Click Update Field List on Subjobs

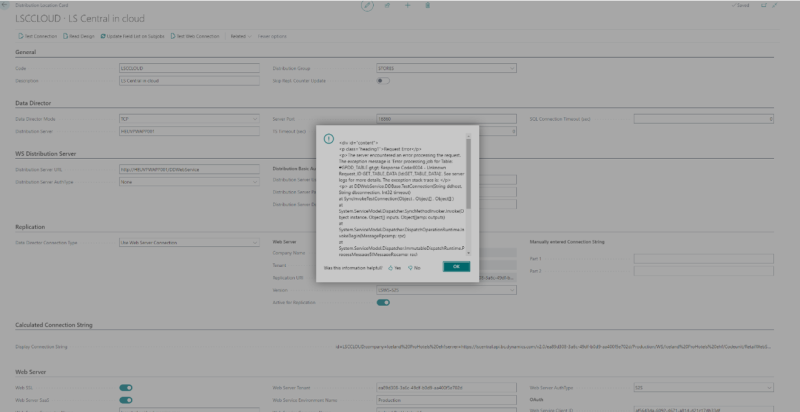click(133, 36)
